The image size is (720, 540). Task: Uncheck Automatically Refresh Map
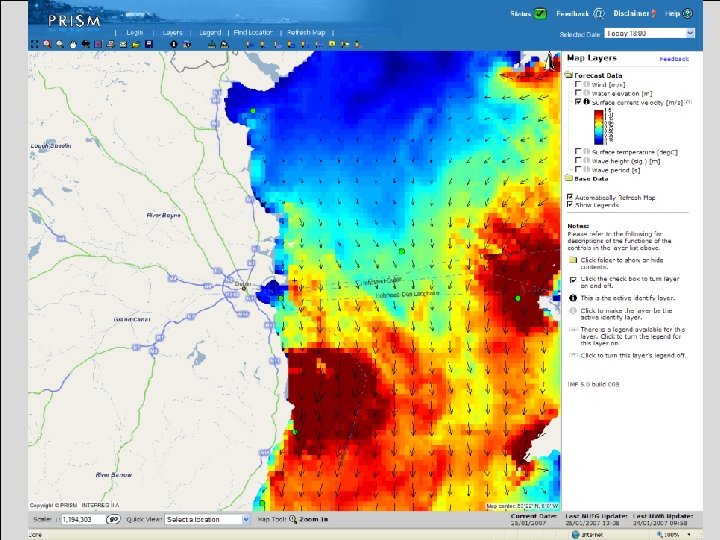[x=570, y=196]
